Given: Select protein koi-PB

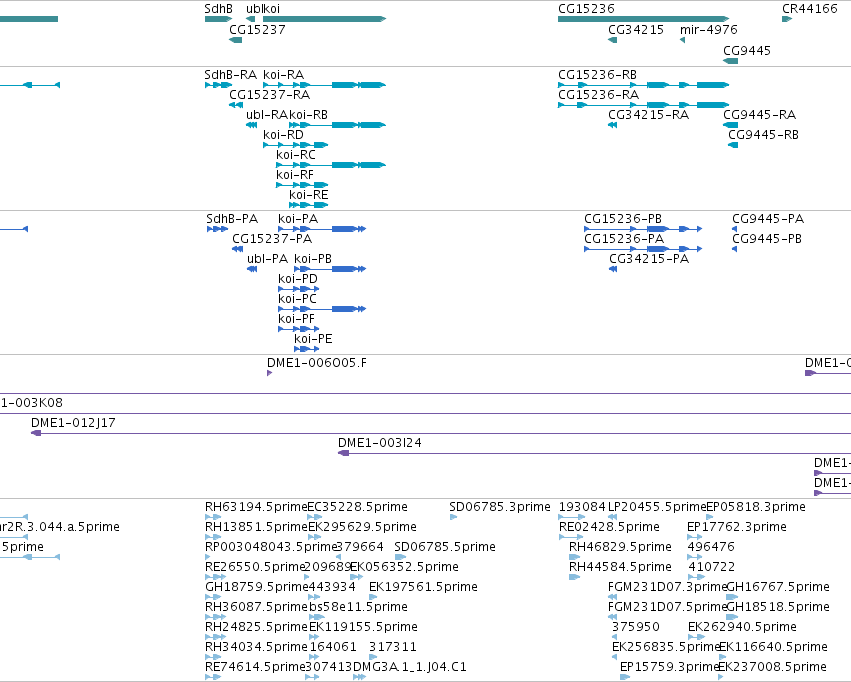Looking at the screenshot, I should tap(313, 259).
